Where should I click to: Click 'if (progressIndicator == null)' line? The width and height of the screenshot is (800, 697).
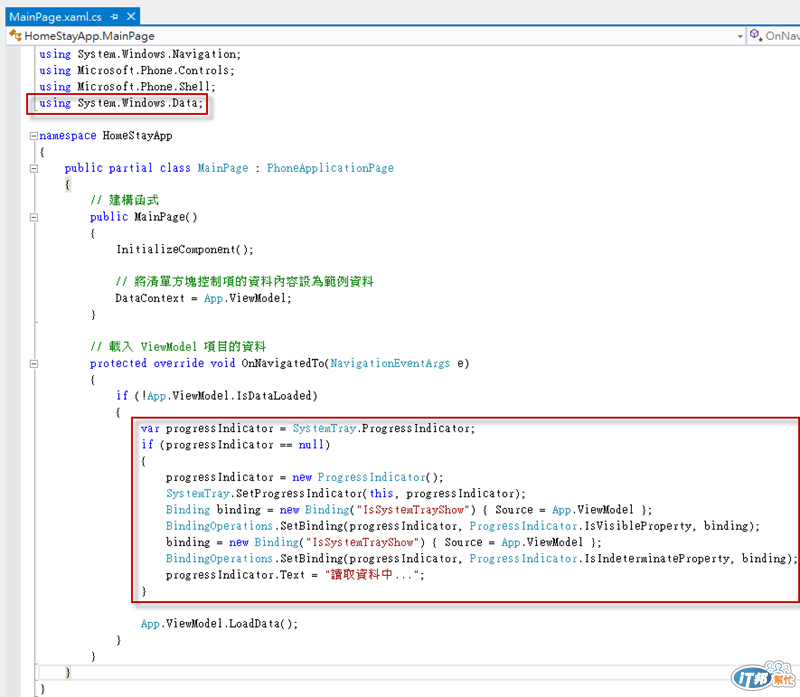coord(236,445)
